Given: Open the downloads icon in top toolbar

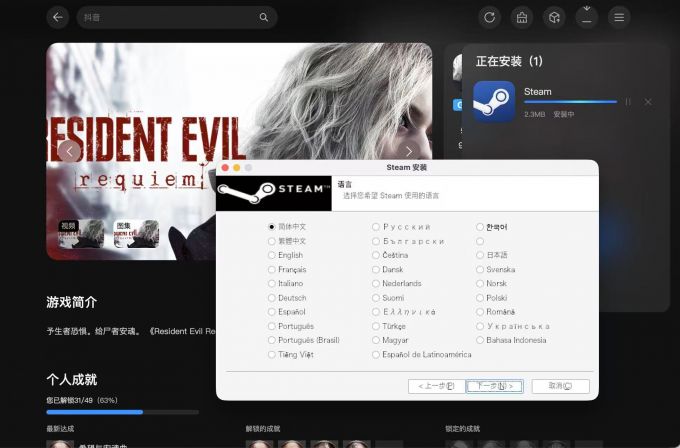Looking at the screenshot, I should 587,17.
